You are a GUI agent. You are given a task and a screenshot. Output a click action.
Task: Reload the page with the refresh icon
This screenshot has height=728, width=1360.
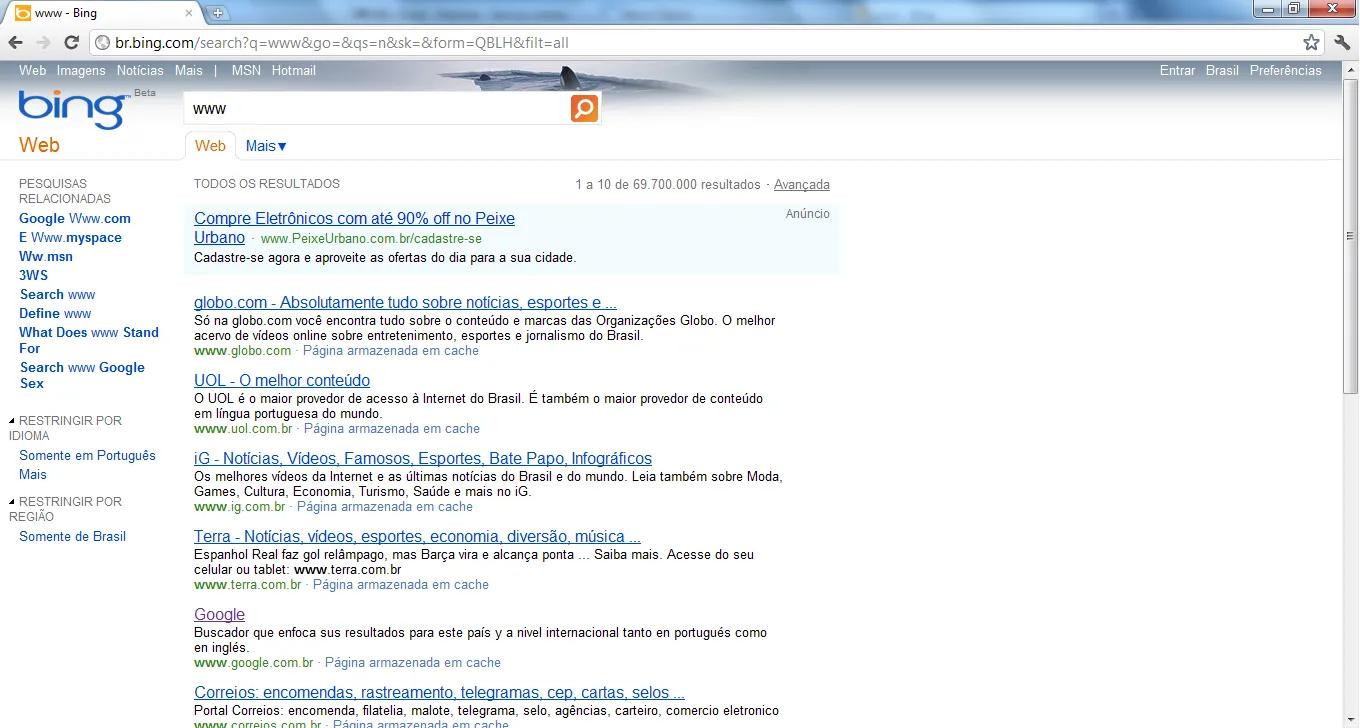tap(71, 42)
